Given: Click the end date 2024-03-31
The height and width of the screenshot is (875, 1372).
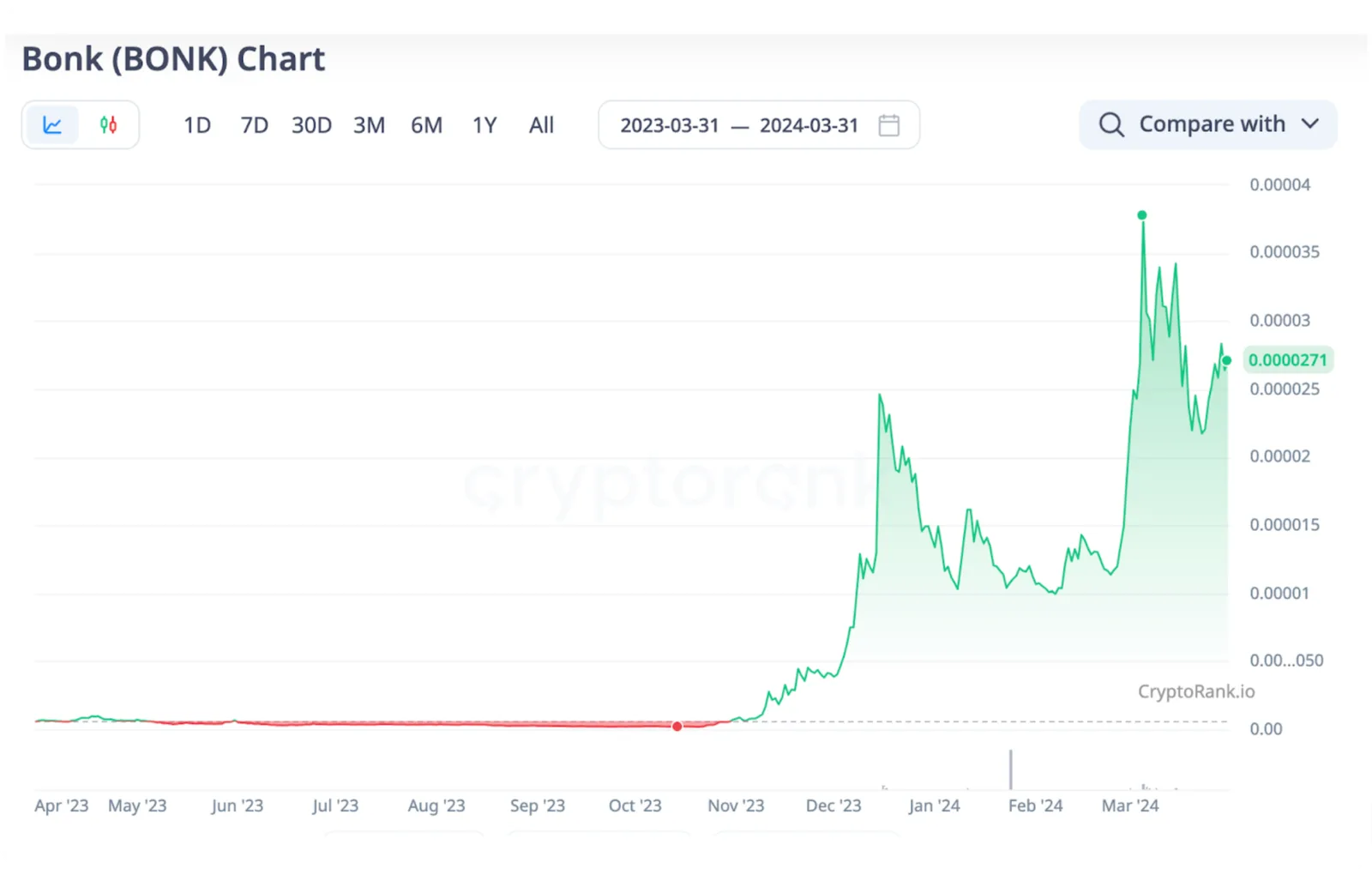Looking at the screenshot, I should coord(809,125).
